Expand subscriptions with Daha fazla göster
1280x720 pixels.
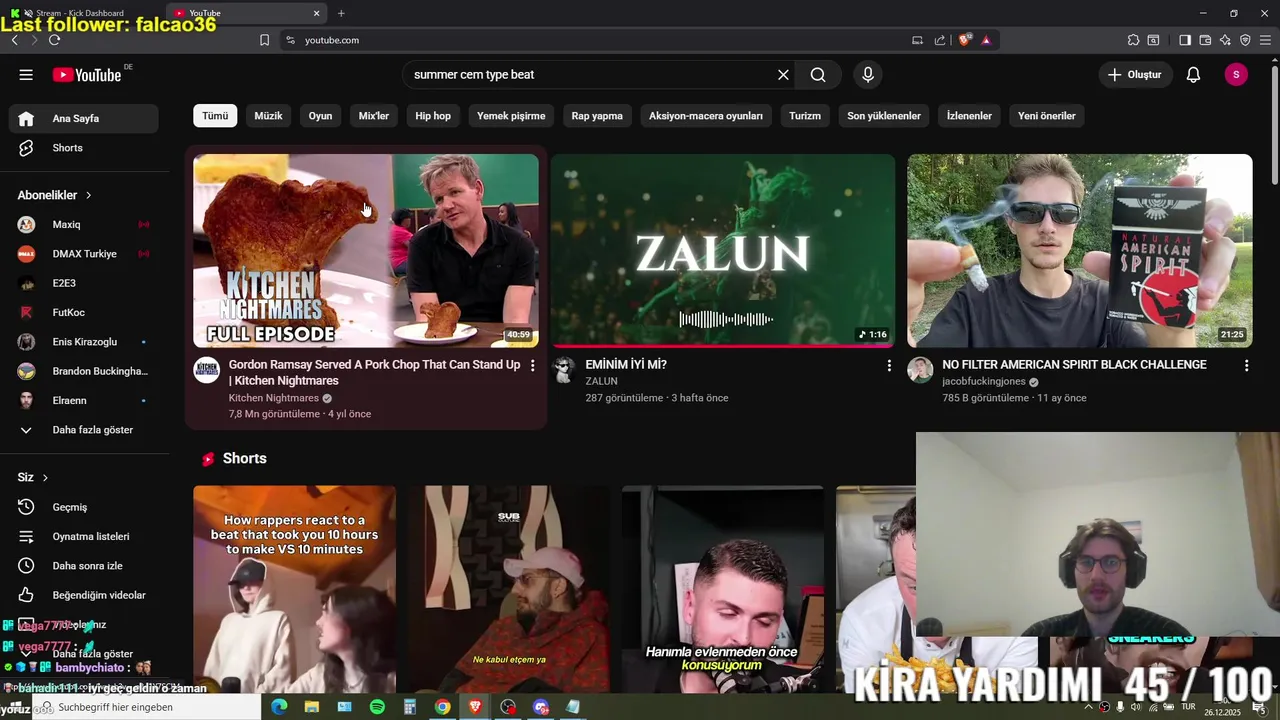click(84, 430)
